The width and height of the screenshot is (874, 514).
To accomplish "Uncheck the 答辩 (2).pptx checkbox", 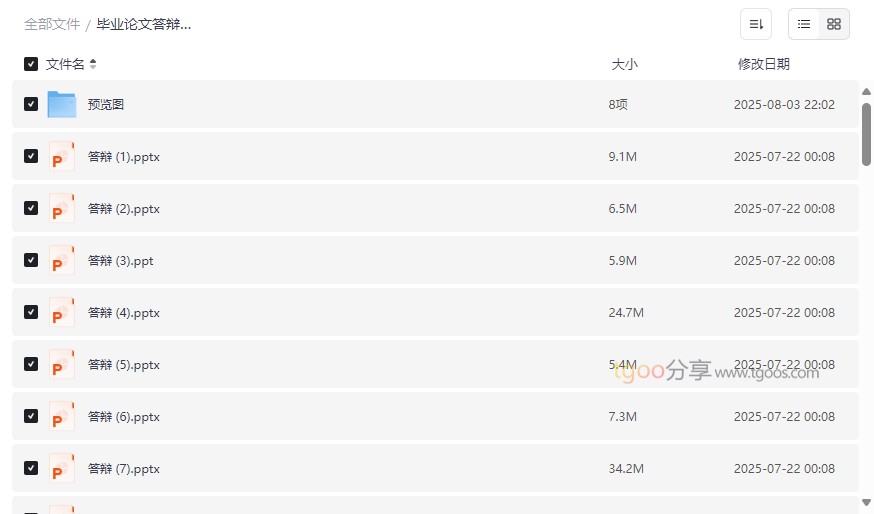I will (x=31, y=208).
